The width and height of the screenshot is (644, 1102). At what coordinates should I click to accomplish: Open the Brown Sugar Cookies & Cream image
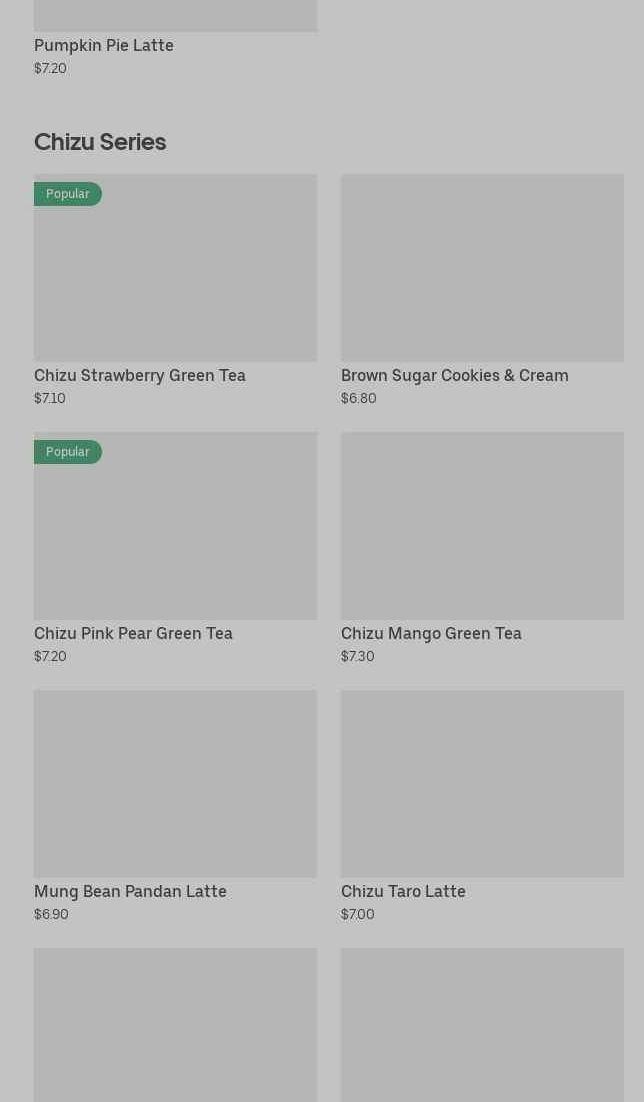pos(482,268)
